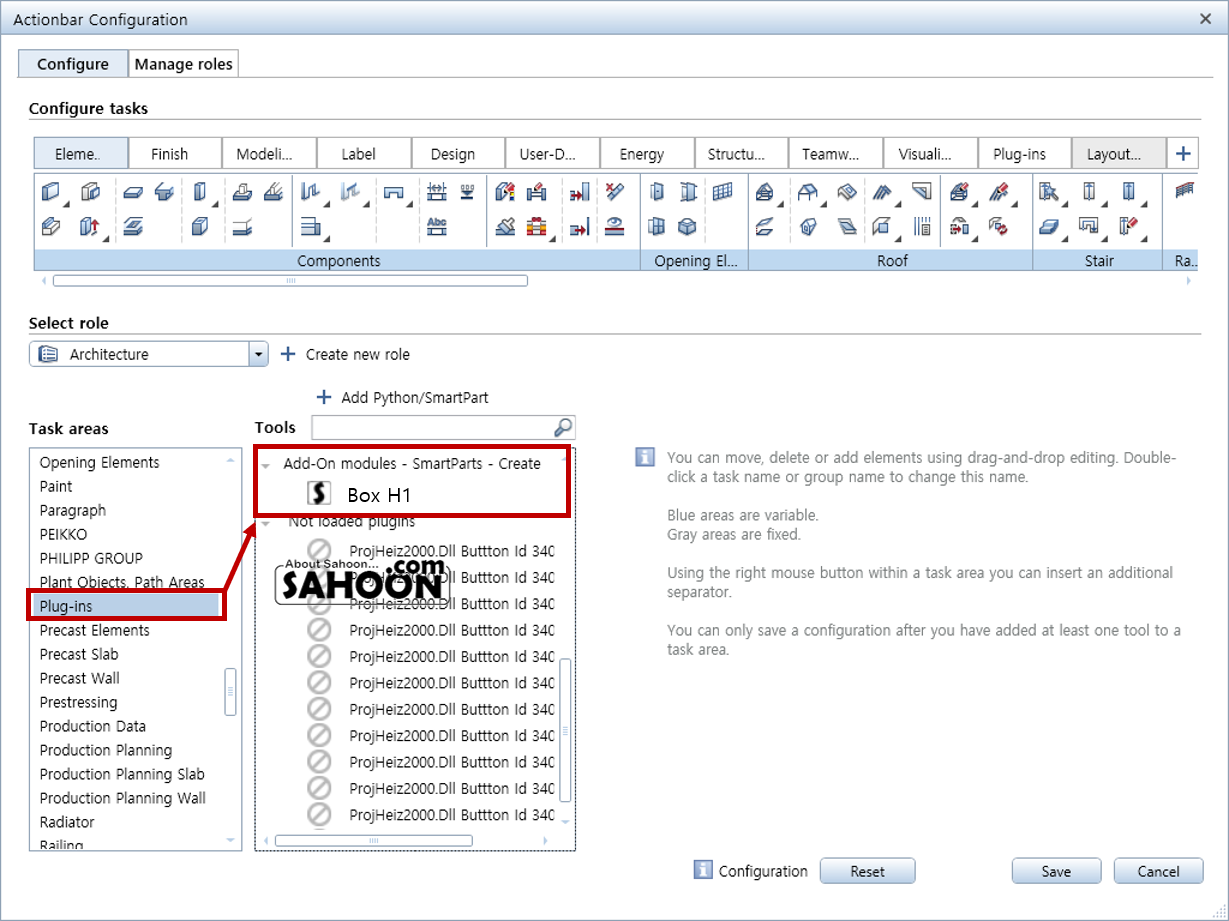The image size is (1229, 921).
Task: Select the roof plane icon with red line
Action: pos(764,227)
